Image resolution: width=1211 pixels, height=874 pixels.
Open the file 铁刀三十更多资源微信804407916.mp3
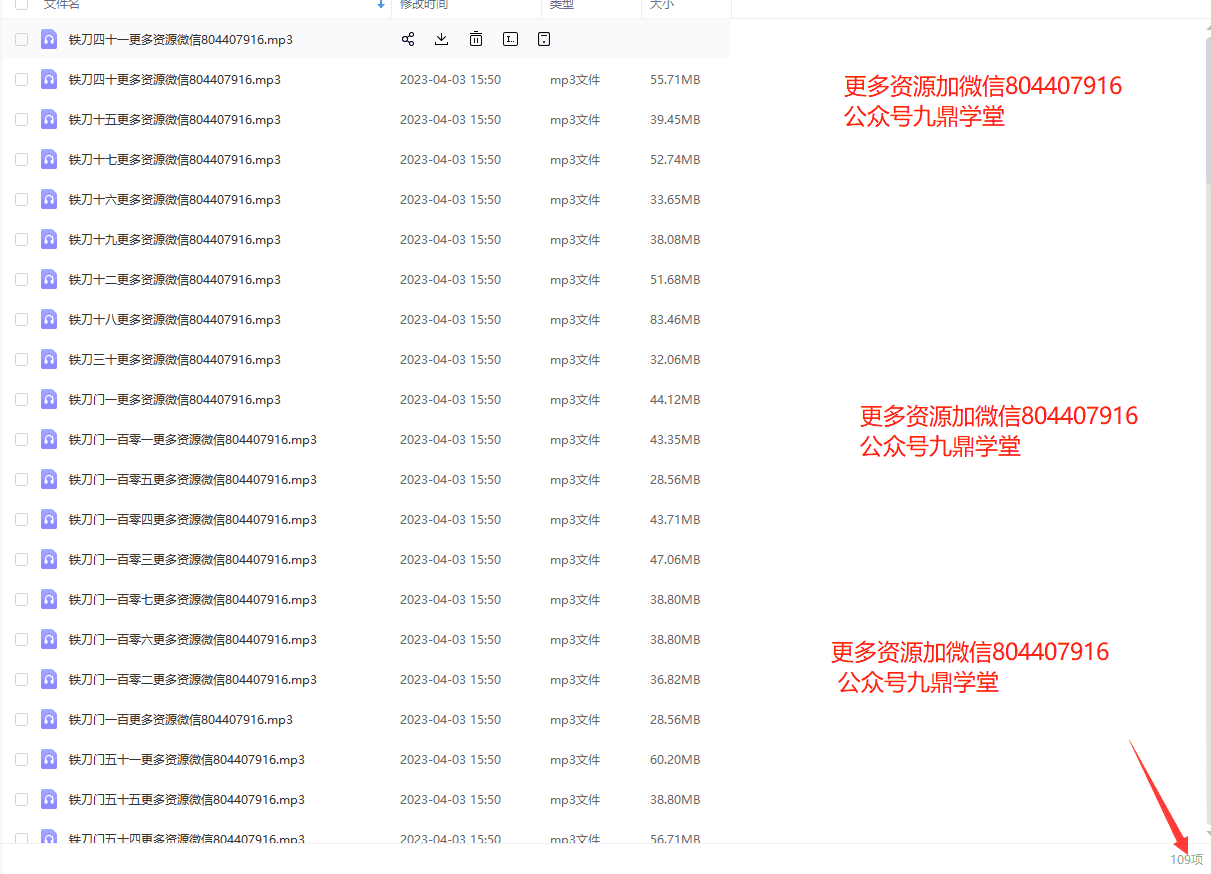pyautogui.click(x=174, y=359)
